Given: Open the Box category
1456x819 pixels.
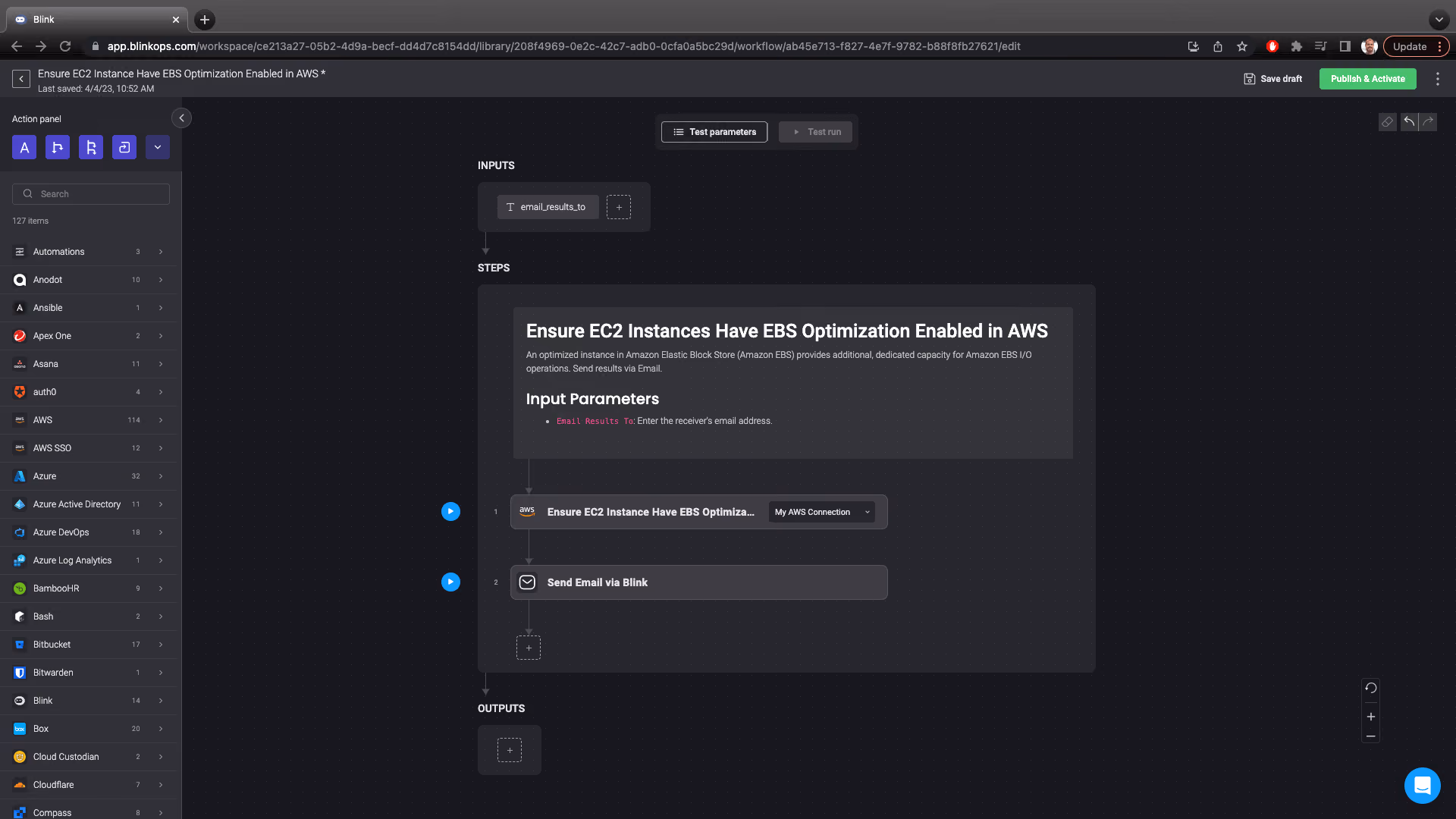Looking at the screenshot, I should pyautogui.click(x=88, y=729).
